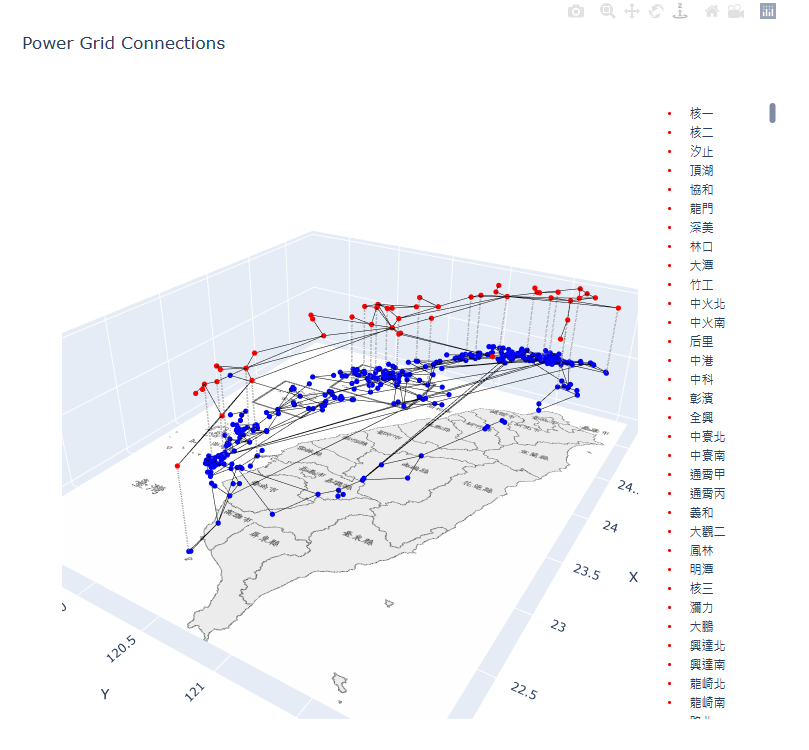Open Plotly website via the logo icon
The height and width of the screenshot is (750, 809).
(768, 12)
